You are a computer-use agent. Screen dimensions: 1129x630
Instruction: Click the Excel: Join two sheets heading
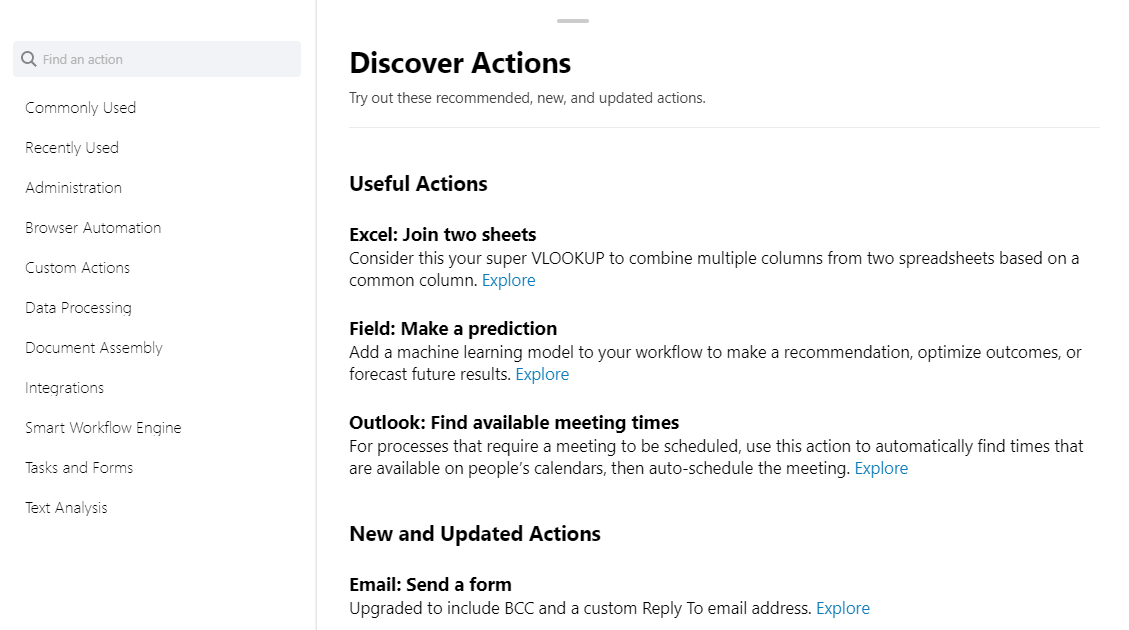coord(443,235)
